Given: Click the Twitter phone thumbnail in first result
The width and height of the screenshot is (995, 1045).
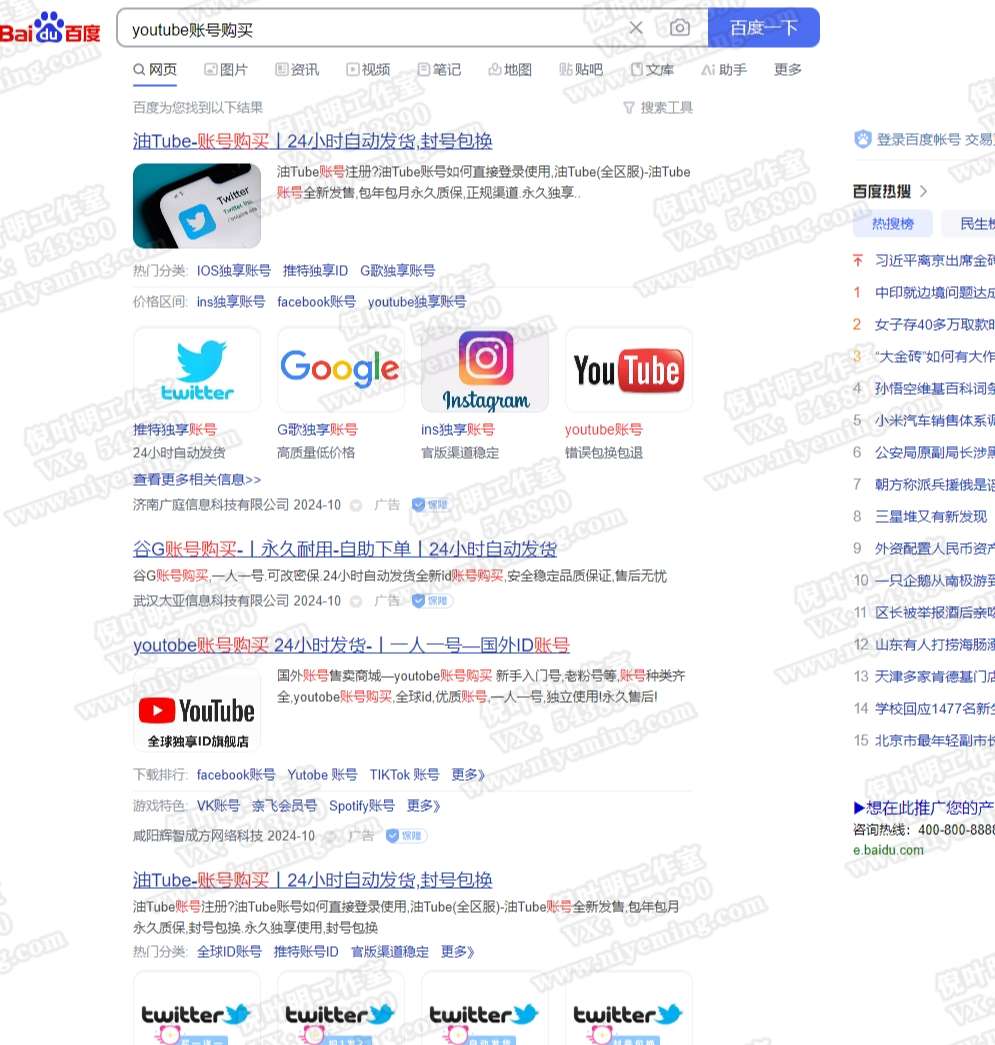Looking at the screenshot, I should (x=197, y=206).
